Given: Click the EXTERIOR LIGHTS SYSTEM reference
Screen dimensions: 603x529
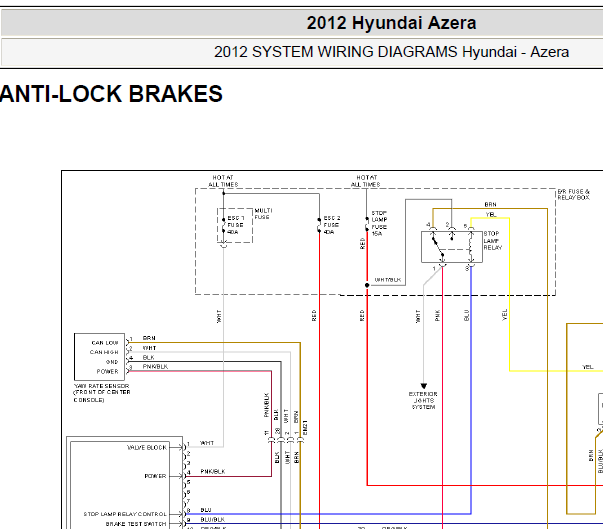Looking at the screenshot, I should click(423, 401).
